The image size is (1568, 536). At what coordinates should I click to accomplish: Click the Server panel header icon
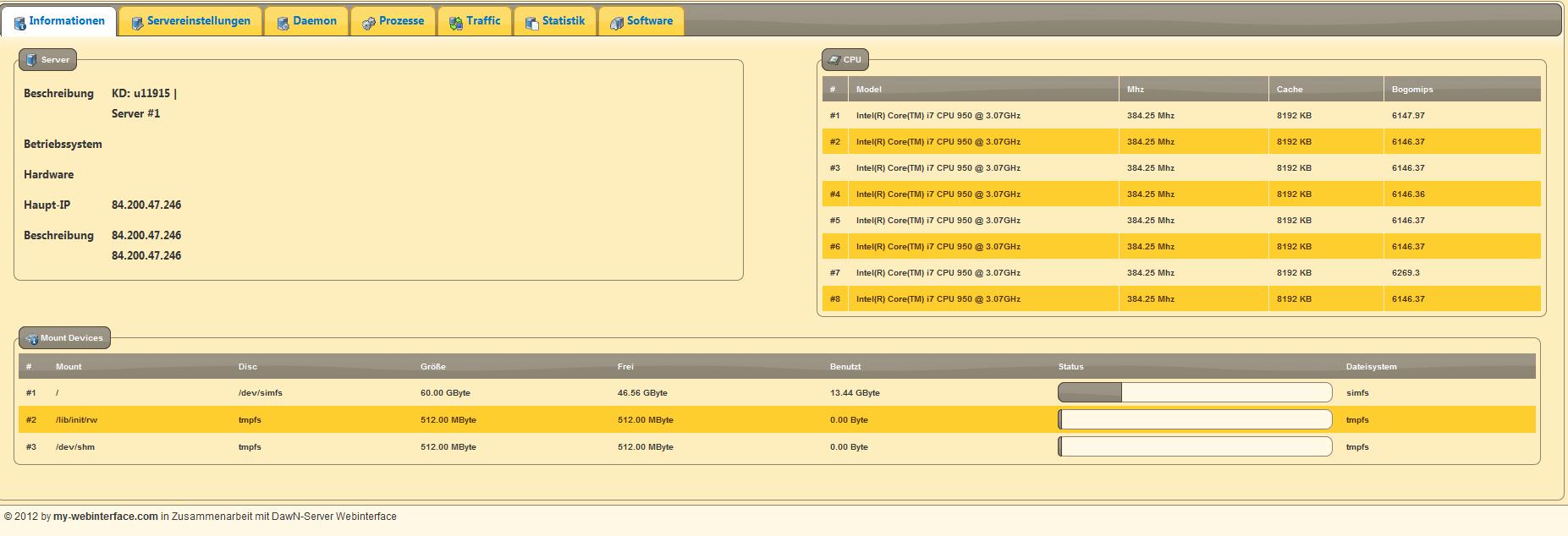(x=31, y=60)
